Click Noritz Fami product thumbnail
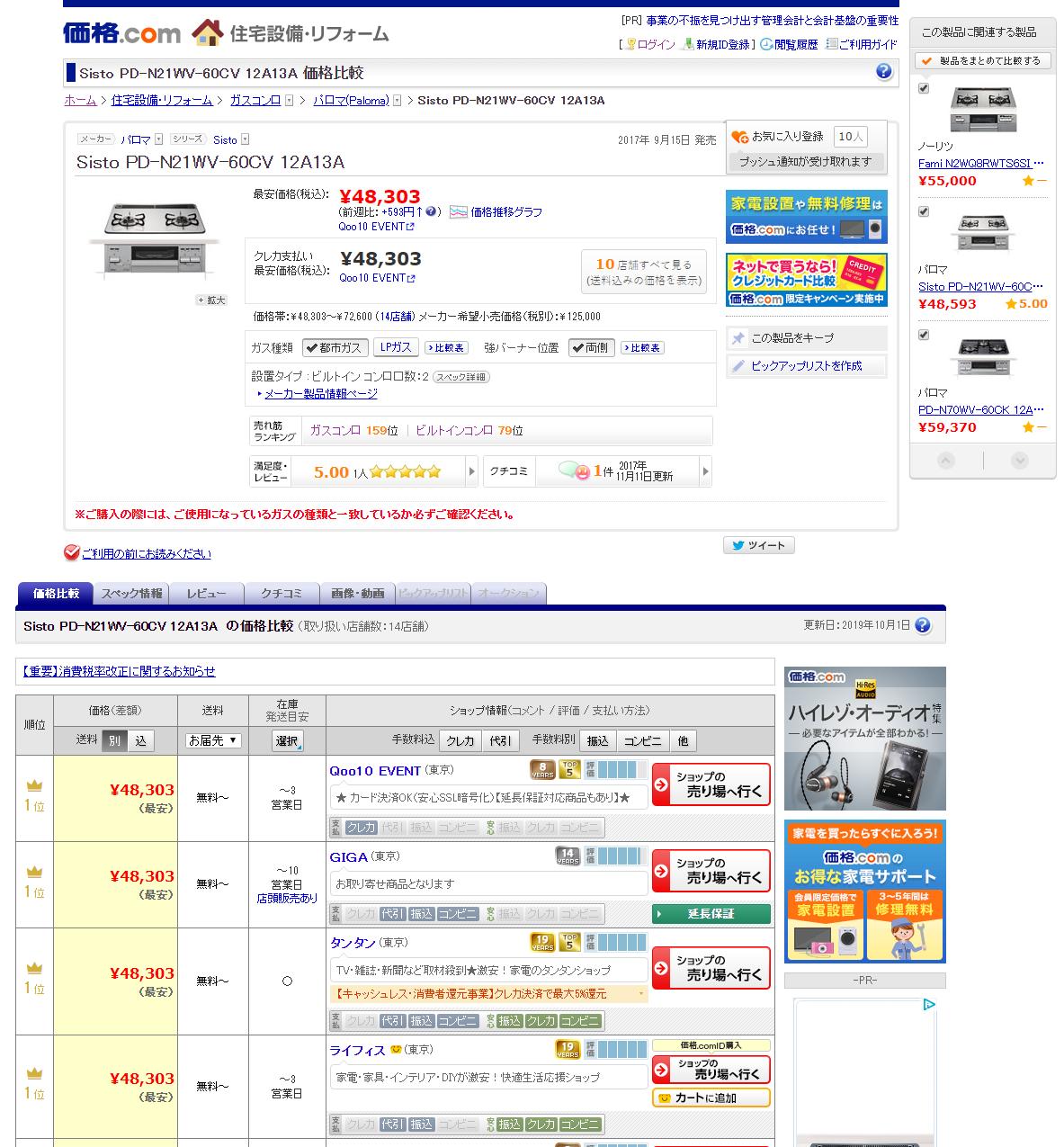The width and height of the screenshot is (1064, 1147). pyautogui.click(x=983, y=112)
